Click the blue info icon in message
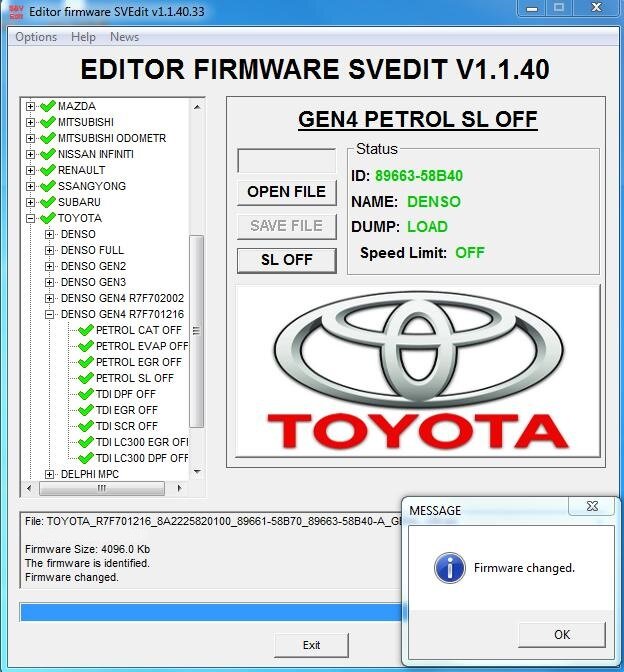 coord(450,568)
